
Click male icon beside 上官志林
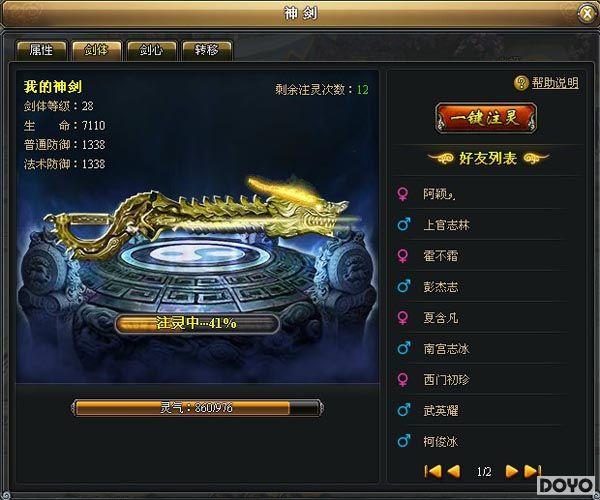pyautogui.click(x=404, y=225)
